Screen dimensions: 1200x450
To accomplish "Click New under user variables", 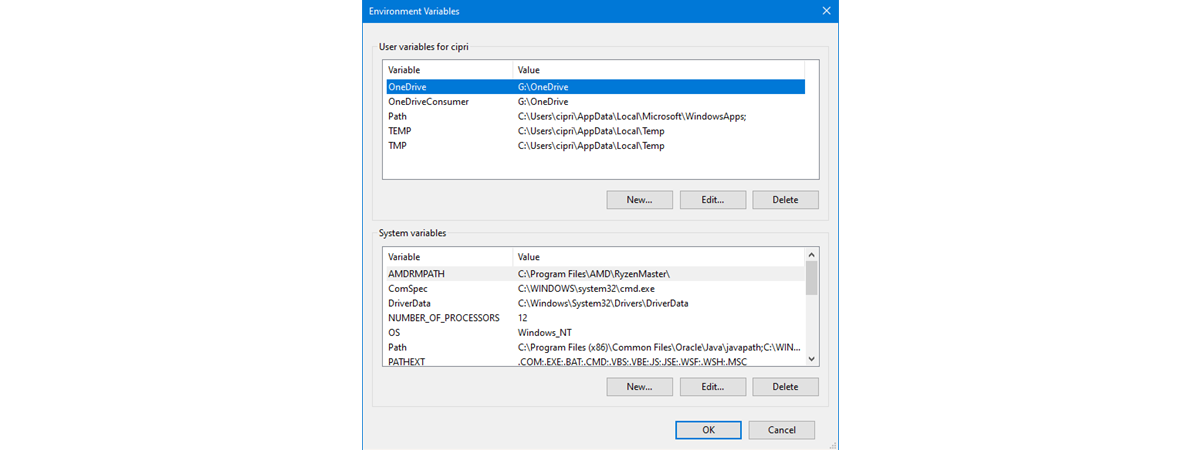I will [x=639, y=200].
